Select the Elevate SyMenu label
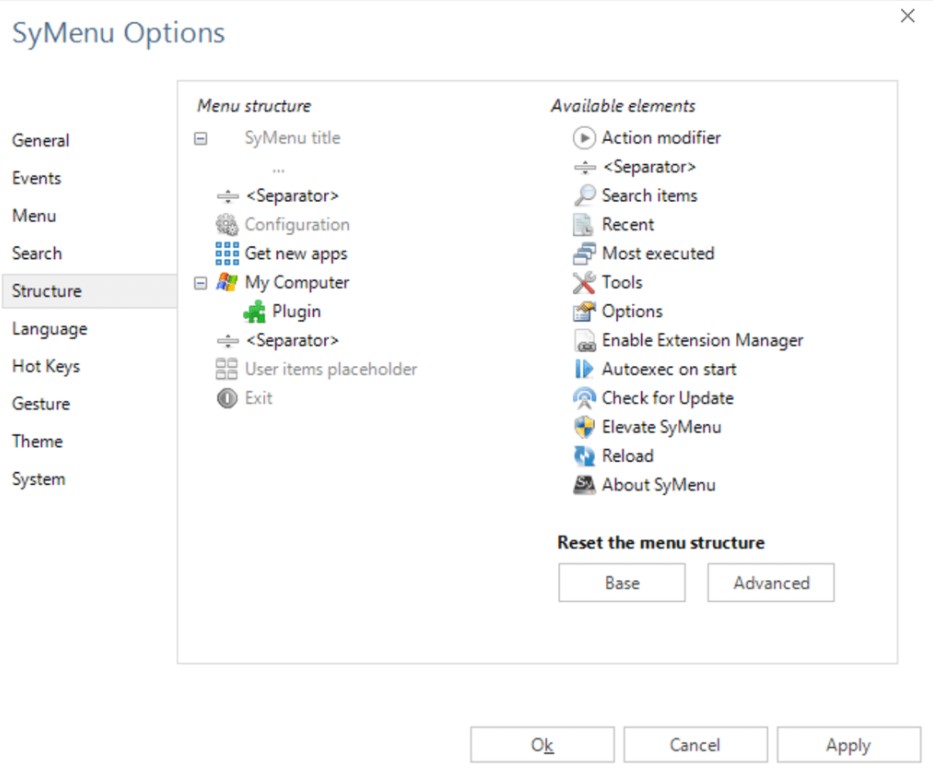Screen dimensions: 933x776 [662, 427]
